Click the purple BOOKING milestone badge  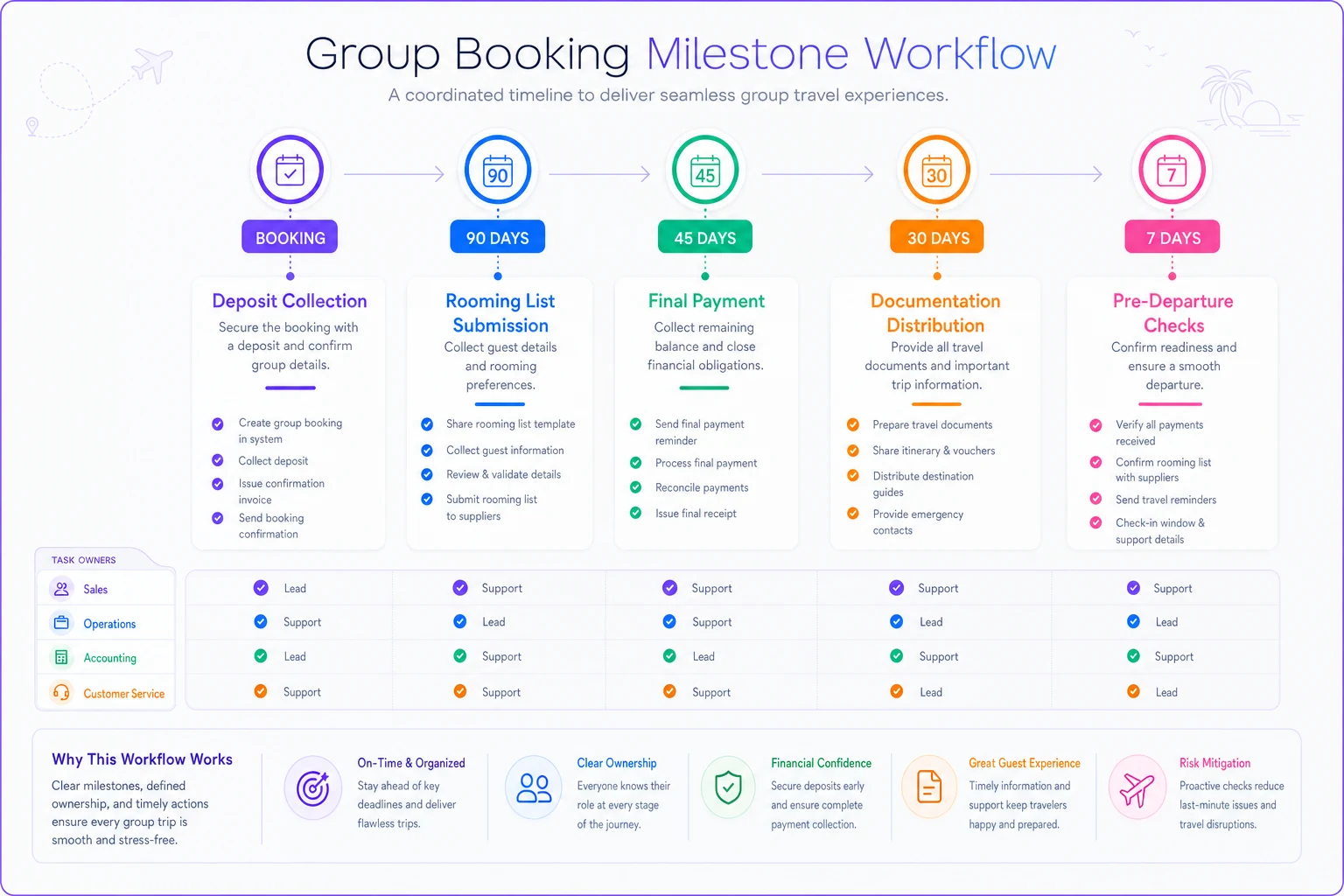tap(290, 237)
